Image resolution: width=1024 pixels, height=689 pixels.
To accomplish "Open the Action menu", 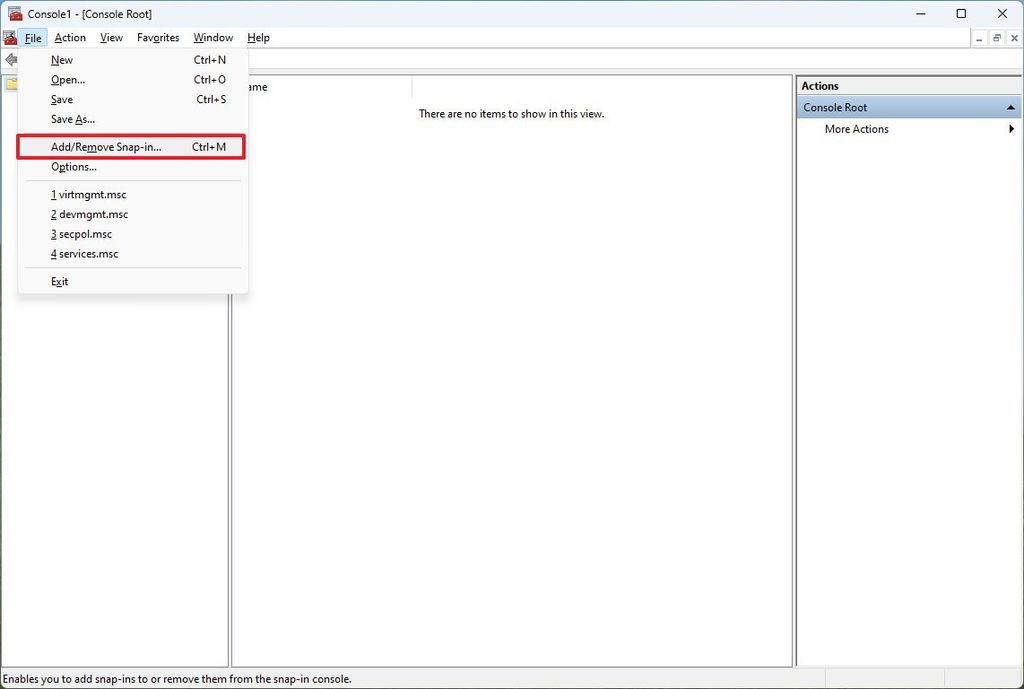I will click(x=69, y=37).
